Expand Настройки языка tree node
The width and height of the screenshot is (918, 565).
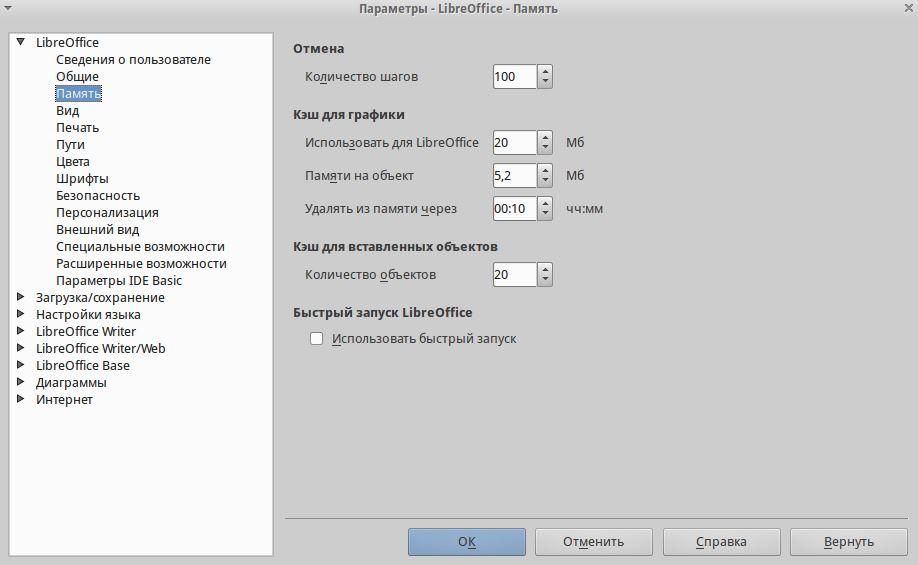20,314
